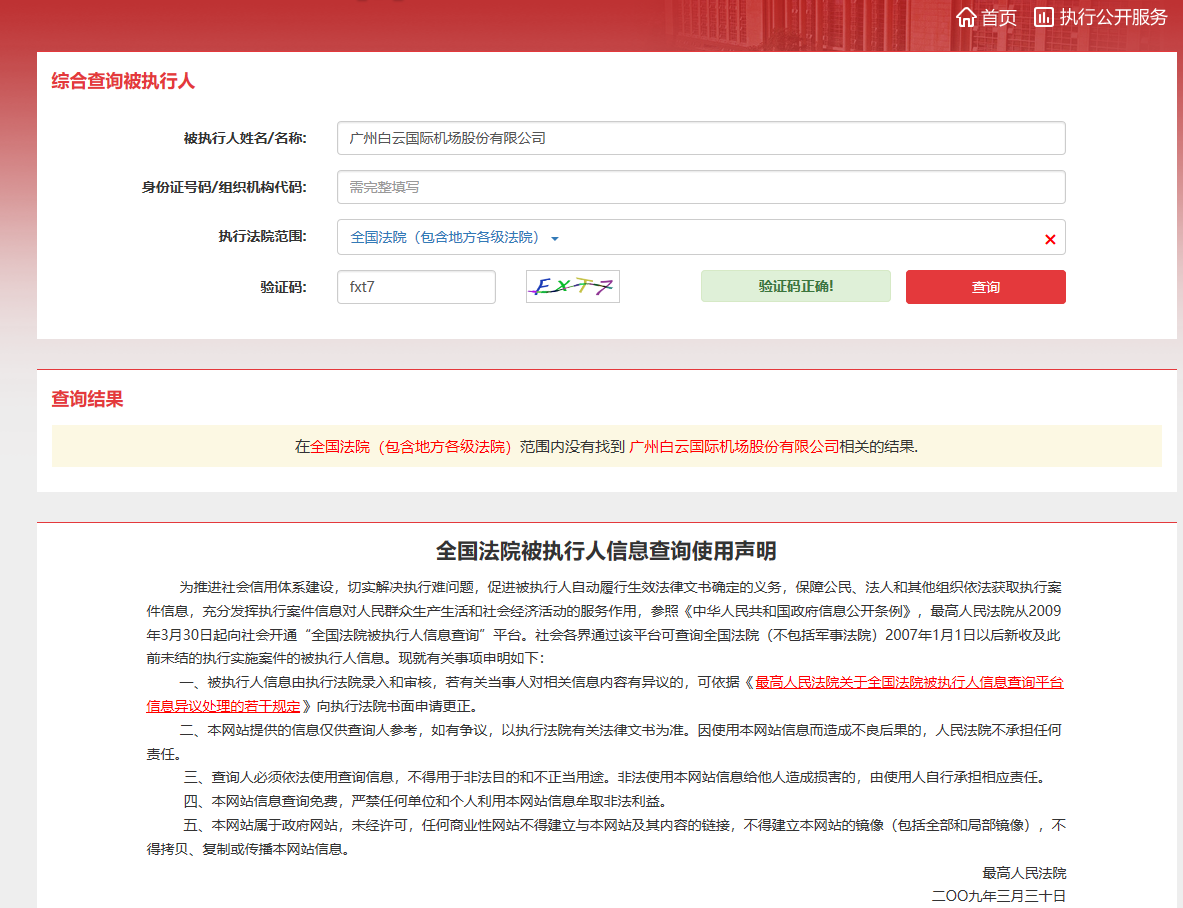Click the 查询结果 heading

click(x=88, y=399)
